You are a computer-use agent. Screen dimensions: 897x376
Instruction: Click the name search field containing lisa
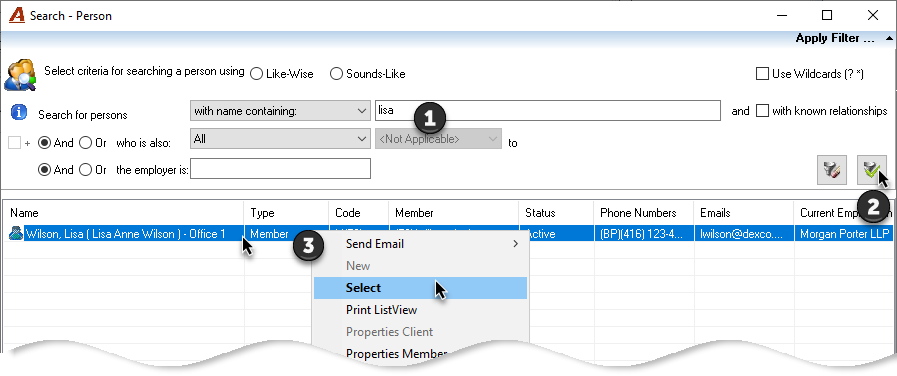547,110
